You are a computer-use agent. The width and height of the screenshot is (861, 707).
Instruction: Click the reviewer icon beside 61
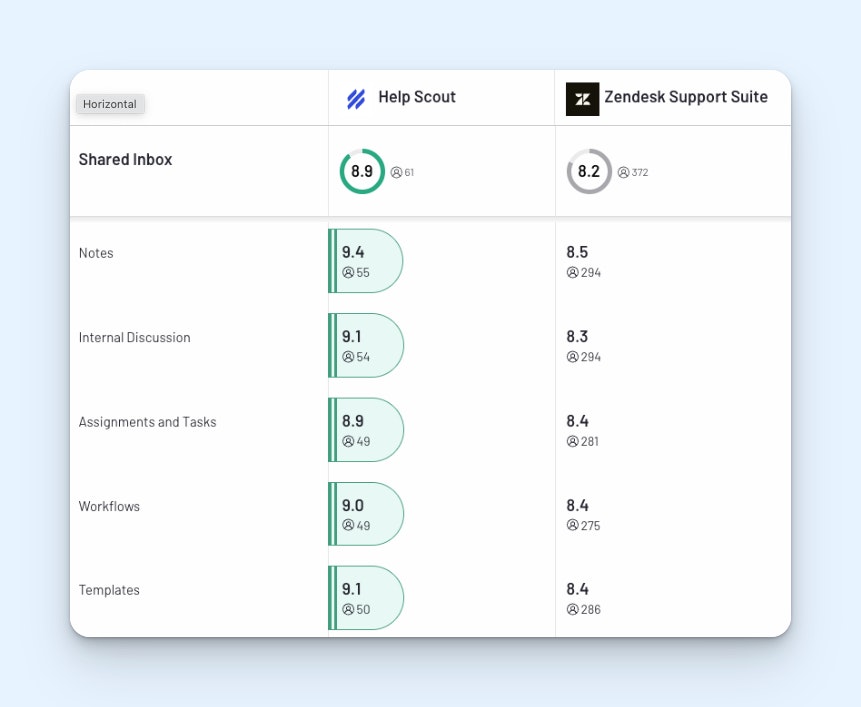[x=396, y=172]
